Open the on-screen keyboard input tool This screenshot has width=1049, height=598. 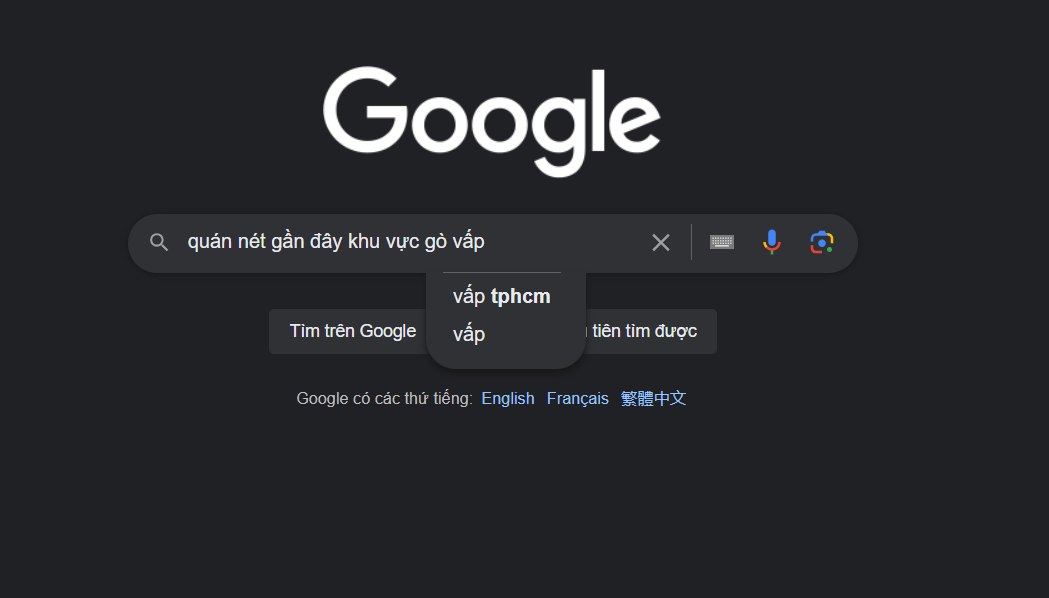(722, 242)
